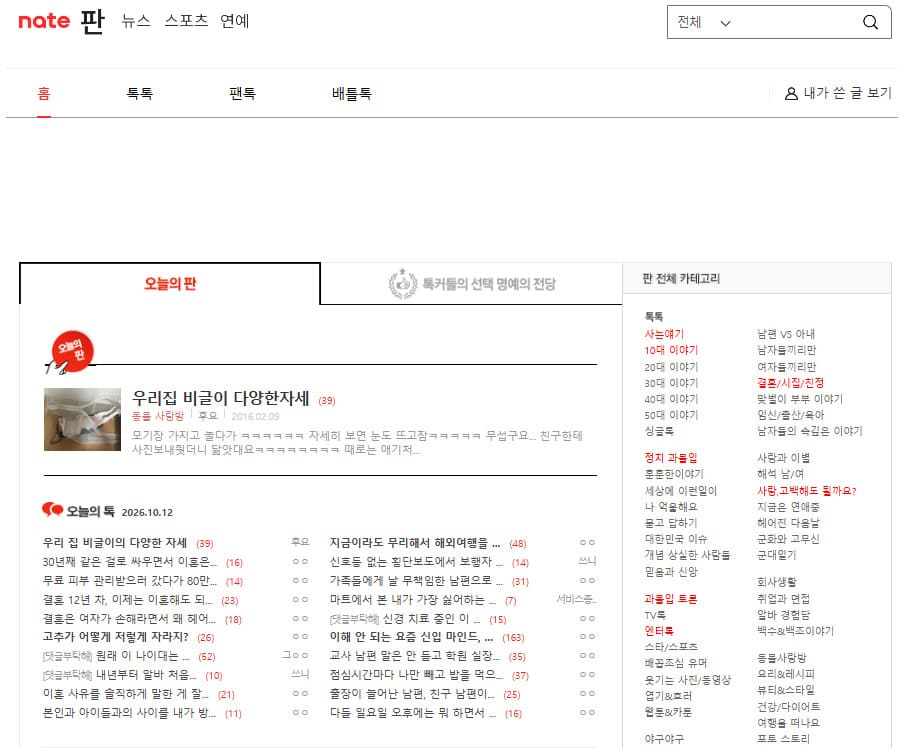Viewport: 909px width, 748px height.
Task: Open category 여행을 떠나요
Action: pyautogui.click(x=788, y=723)
